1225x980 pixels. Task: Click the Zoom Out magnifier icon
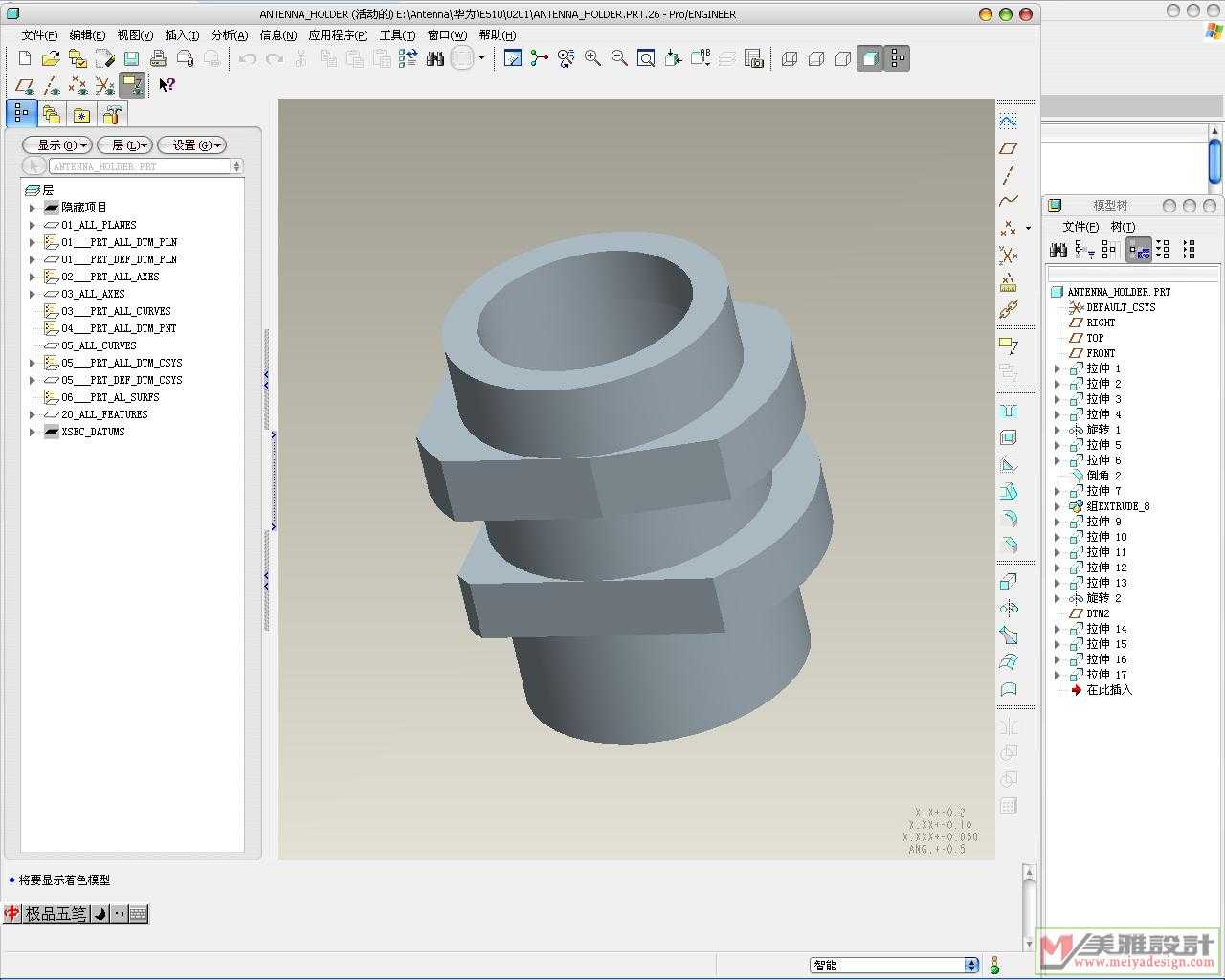tap(620, 59)
